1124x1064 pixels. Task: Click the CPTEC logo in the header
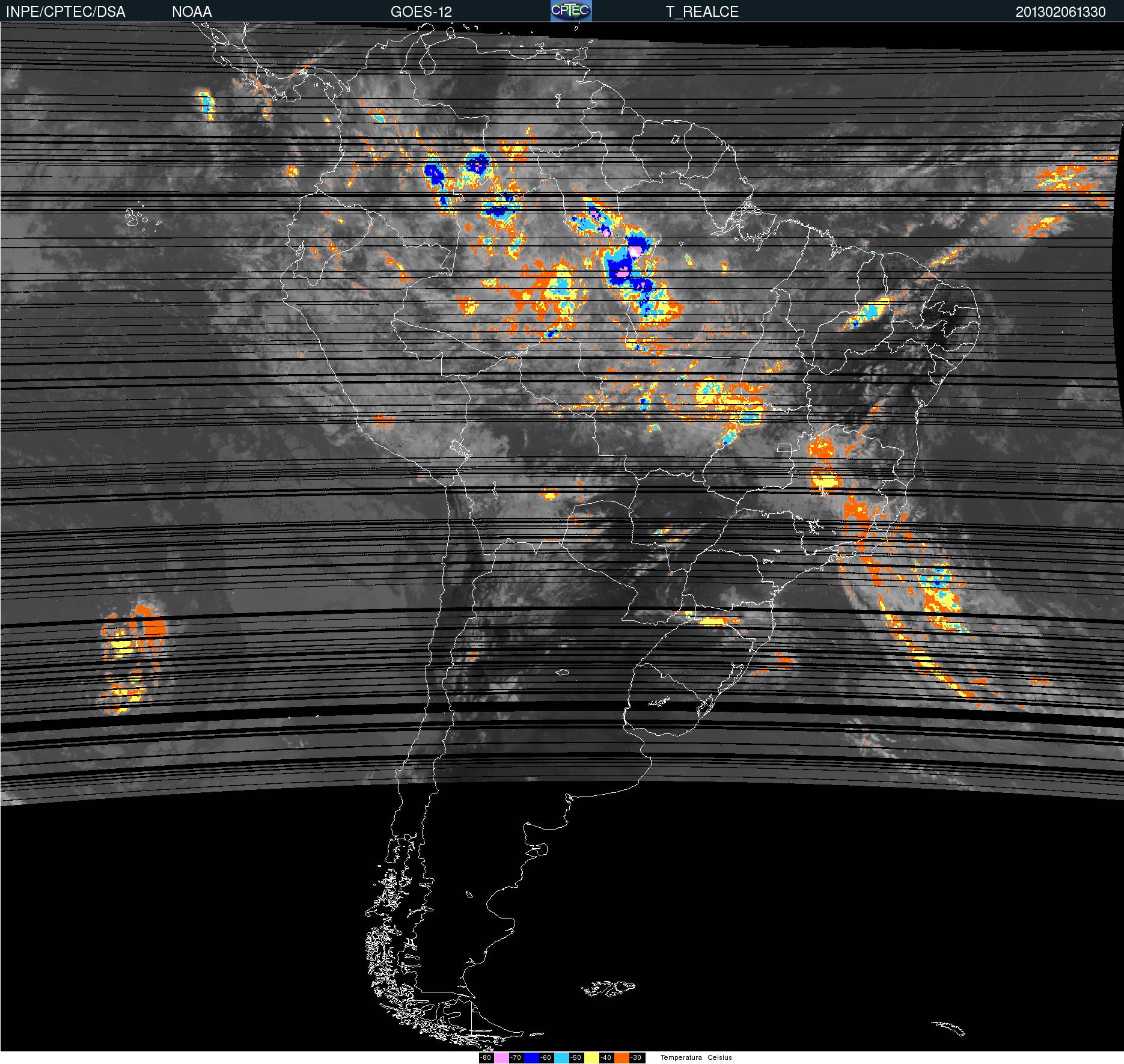tap(571, 11)
